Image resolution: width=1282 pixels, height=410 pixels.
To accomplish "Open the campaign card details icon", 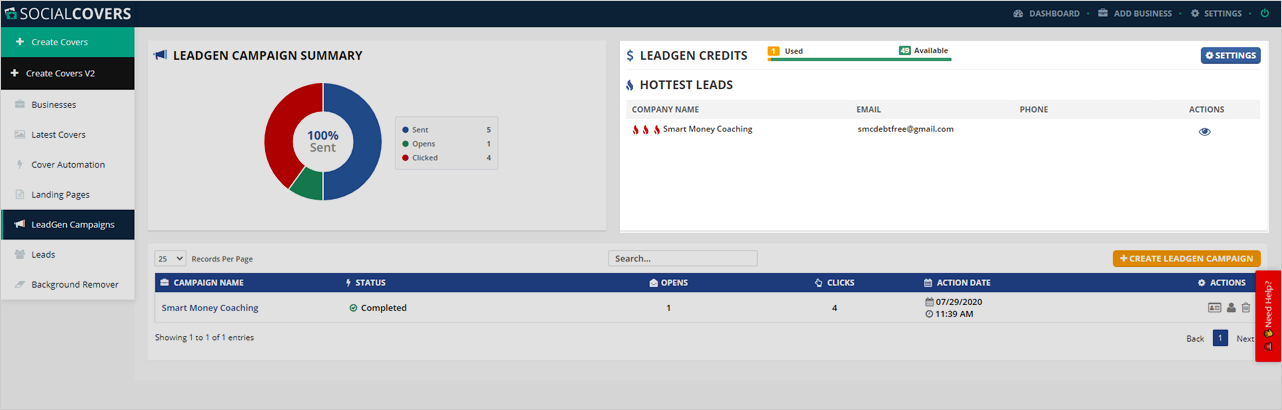I will [x=1214, y=308].
